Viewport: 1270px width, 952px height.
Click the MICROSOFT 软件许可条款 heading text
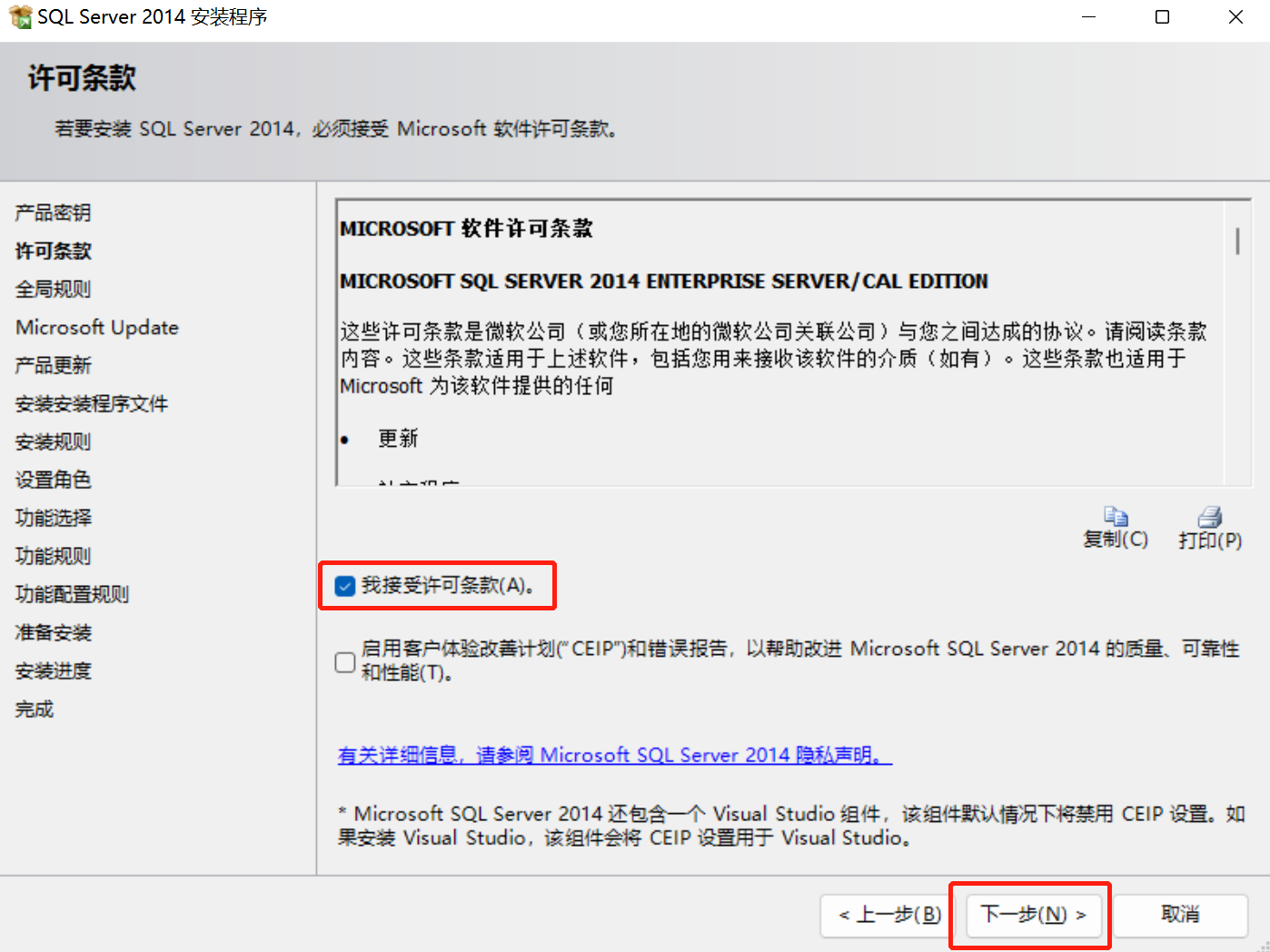pos(466,229)
